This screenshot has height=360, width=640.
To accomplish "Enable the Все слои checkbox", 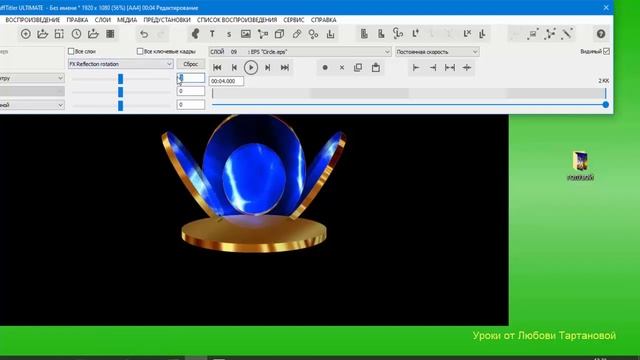I will click(71, 51).
